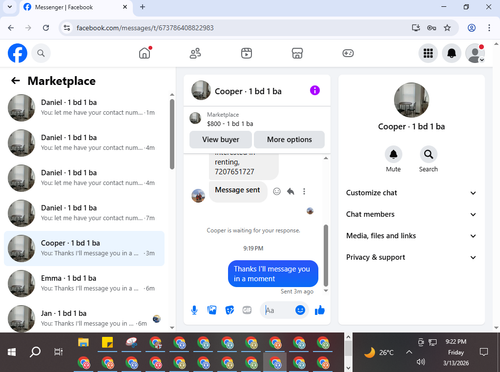This screenshot has width=500, height=372.
Task: Open the Facebook logo home link
Action: [17, 53]
